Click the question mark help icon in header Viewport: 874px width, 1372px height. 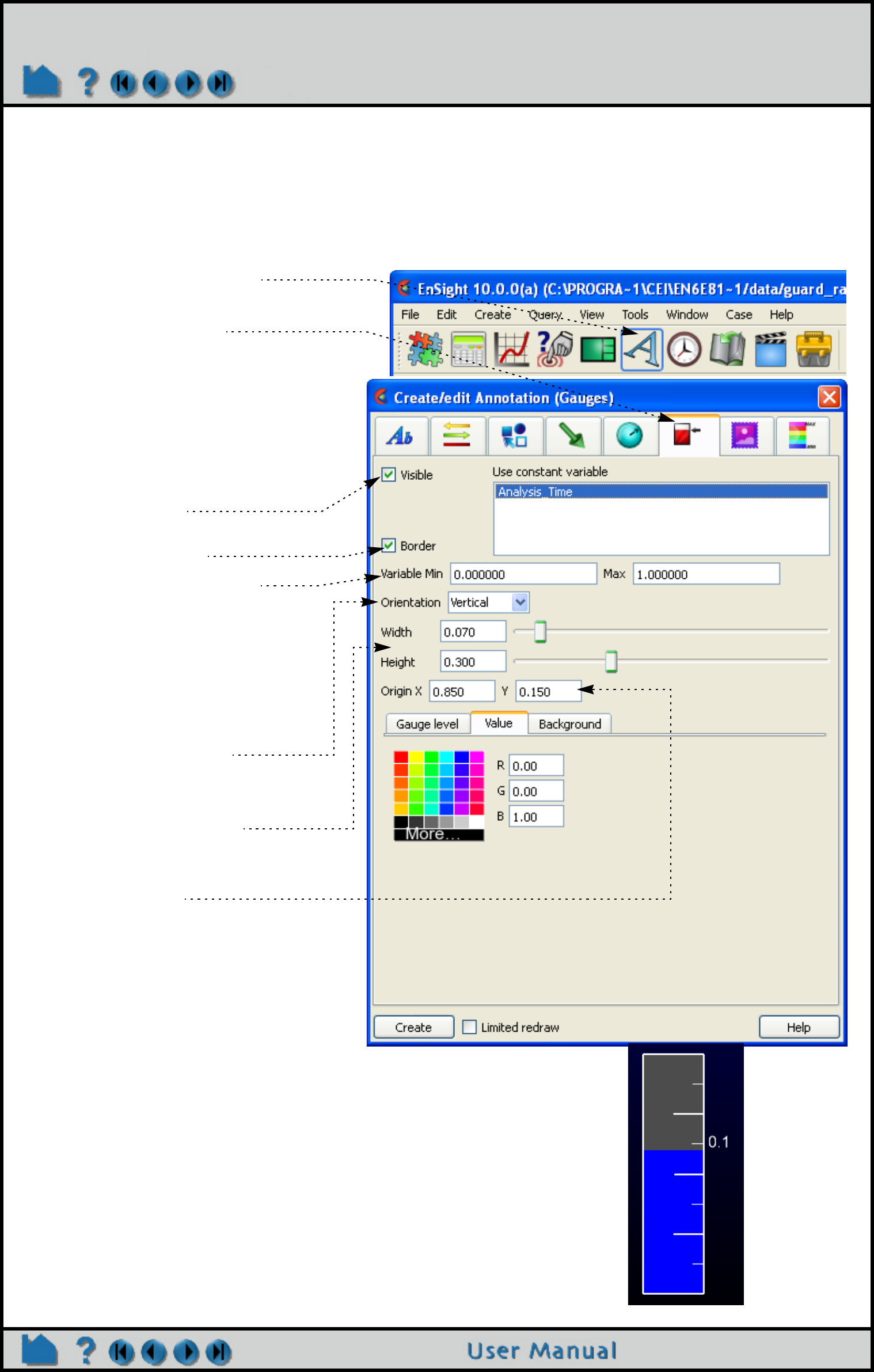point(88,82)
